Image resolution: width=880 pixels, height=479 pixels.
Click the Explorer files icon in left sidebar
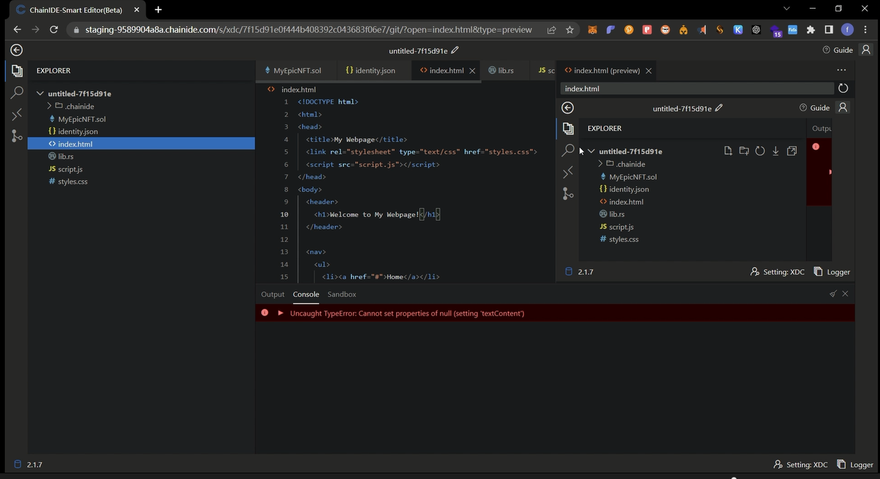[x=17, y=71]
